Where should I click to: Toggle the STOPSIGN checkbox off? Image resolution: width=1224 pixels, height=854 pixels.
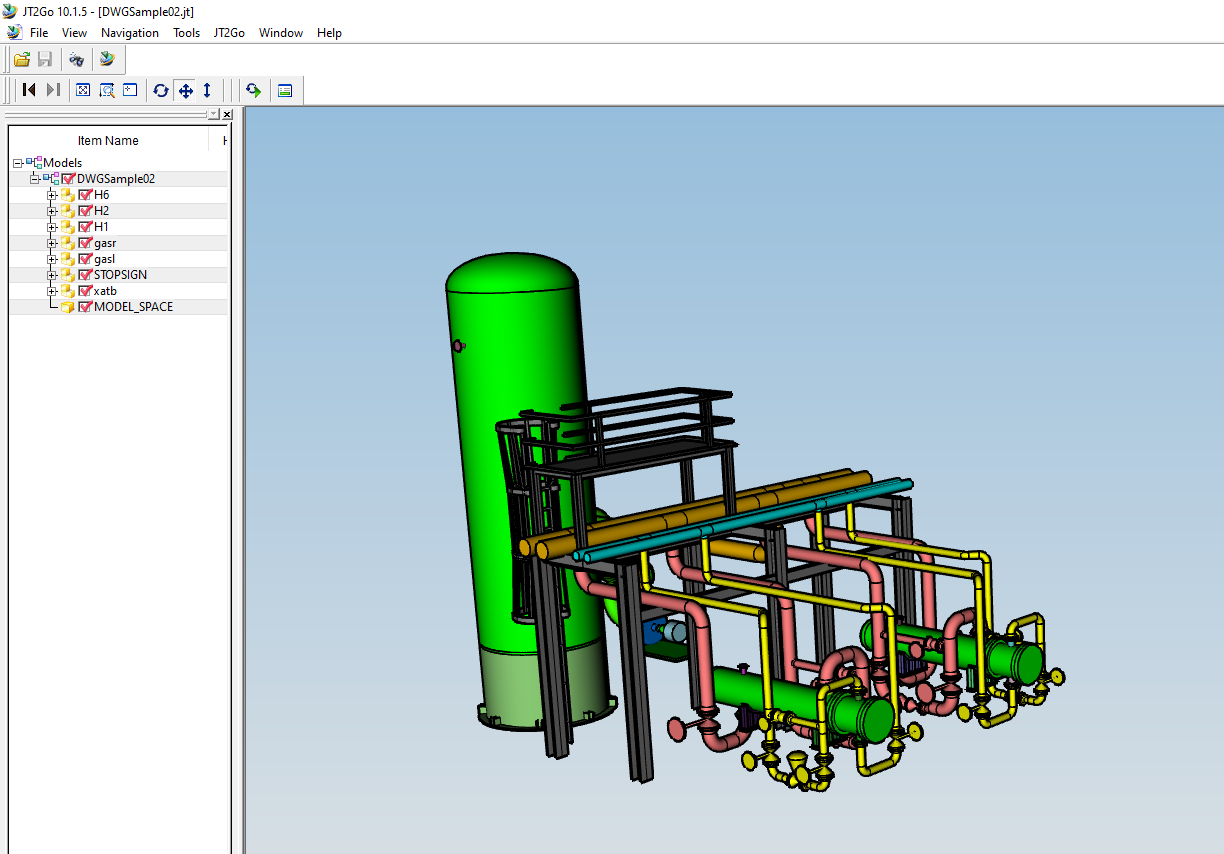coord(85,275)
